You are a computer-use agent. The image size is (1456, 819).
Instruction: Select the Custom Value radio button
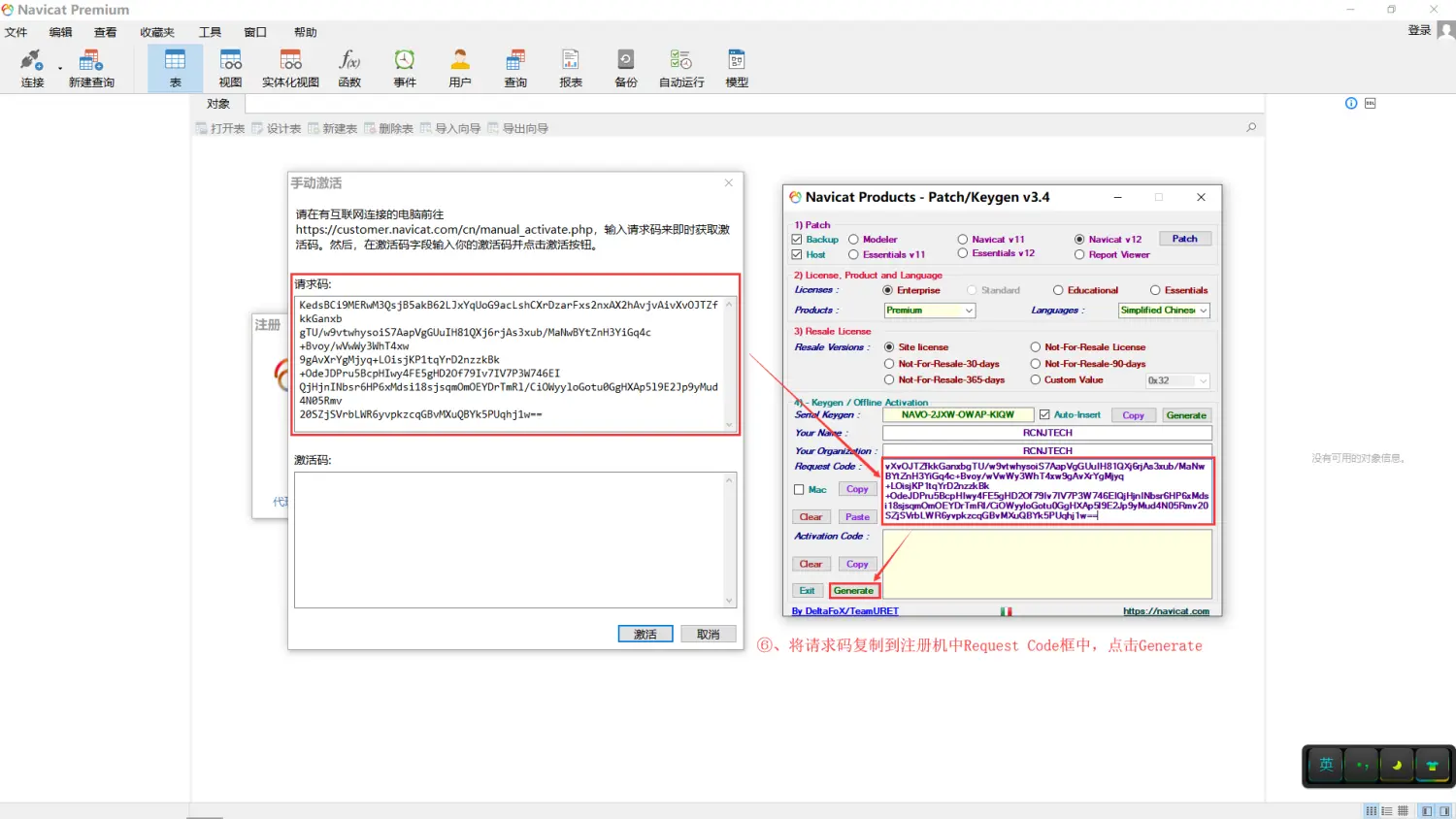point(1036,379)
